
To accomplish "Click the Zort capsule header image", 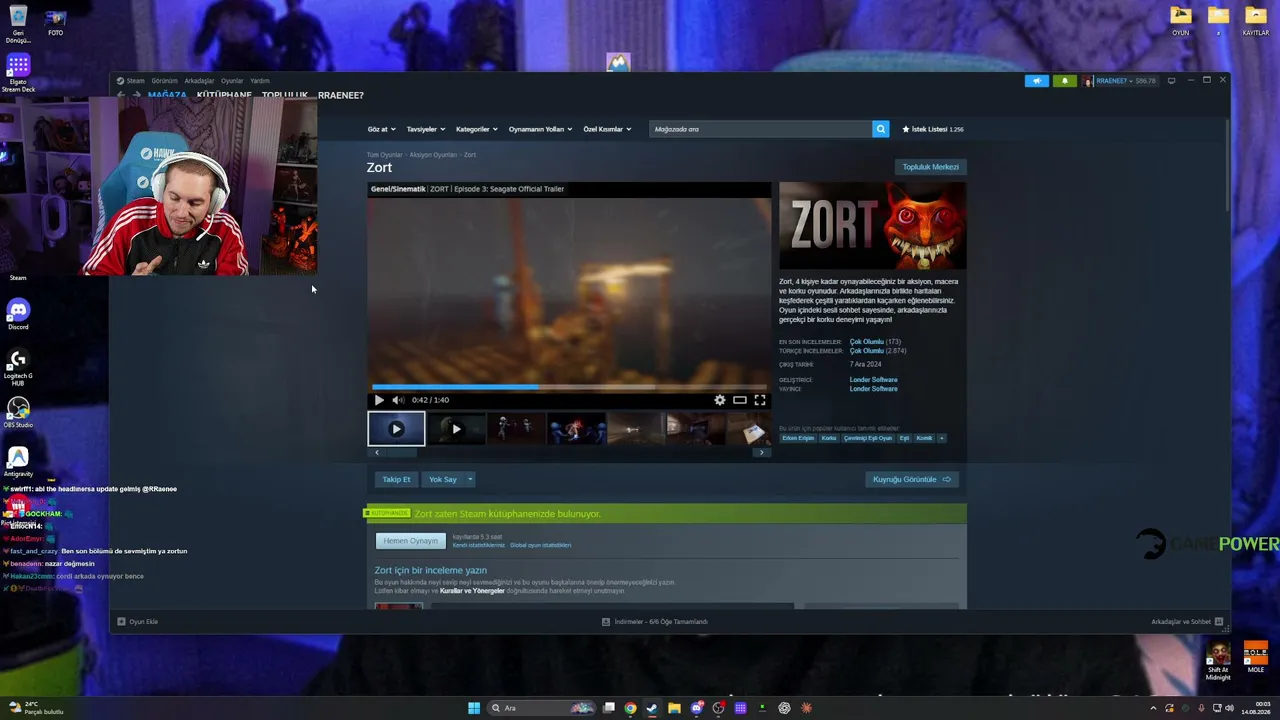I will tap(873, 226).
